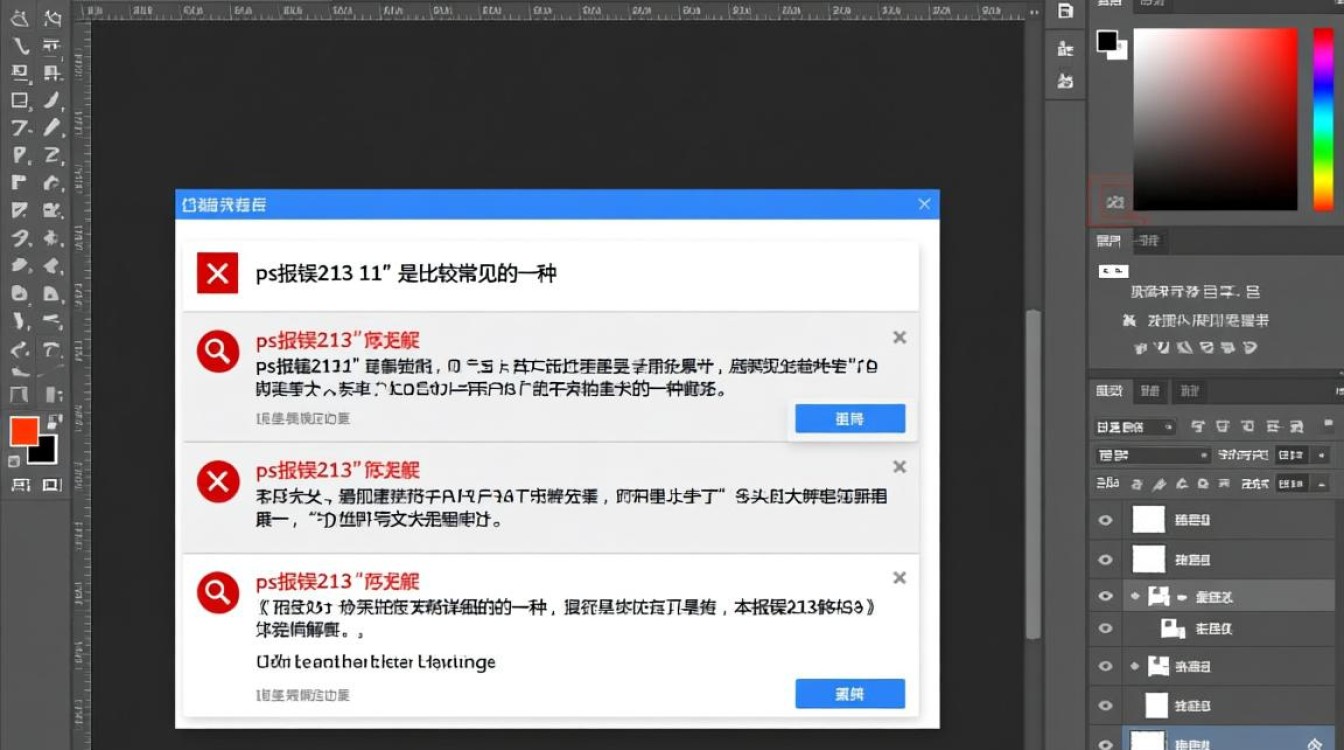
Task: Click the fill value field in Layers panel
Action: 1289,484
